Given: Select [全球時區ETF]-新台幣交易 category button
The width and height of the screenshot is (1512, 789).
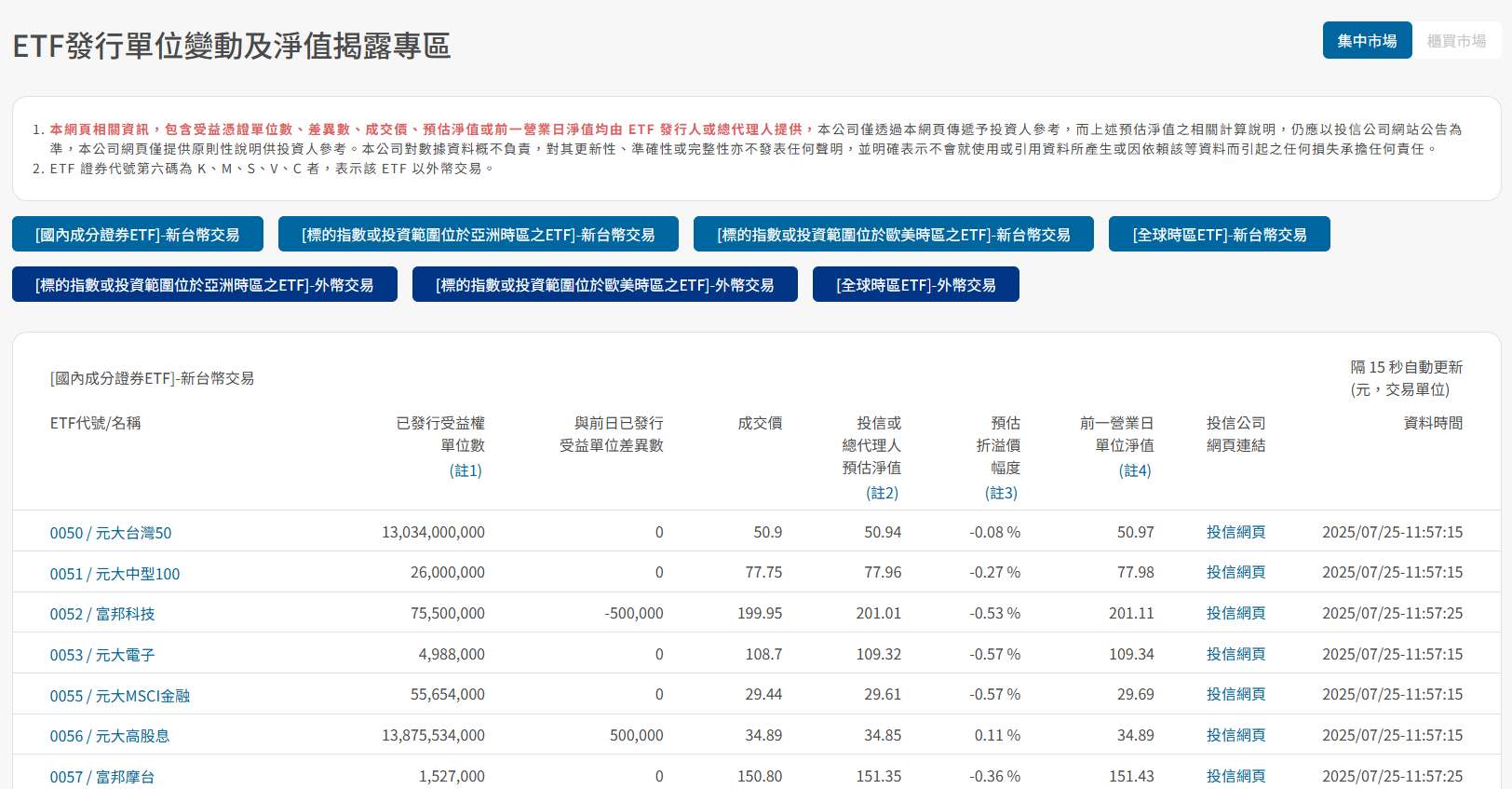Looking at the screenshot, I should pyautogui.click(x=1220, y=234).
